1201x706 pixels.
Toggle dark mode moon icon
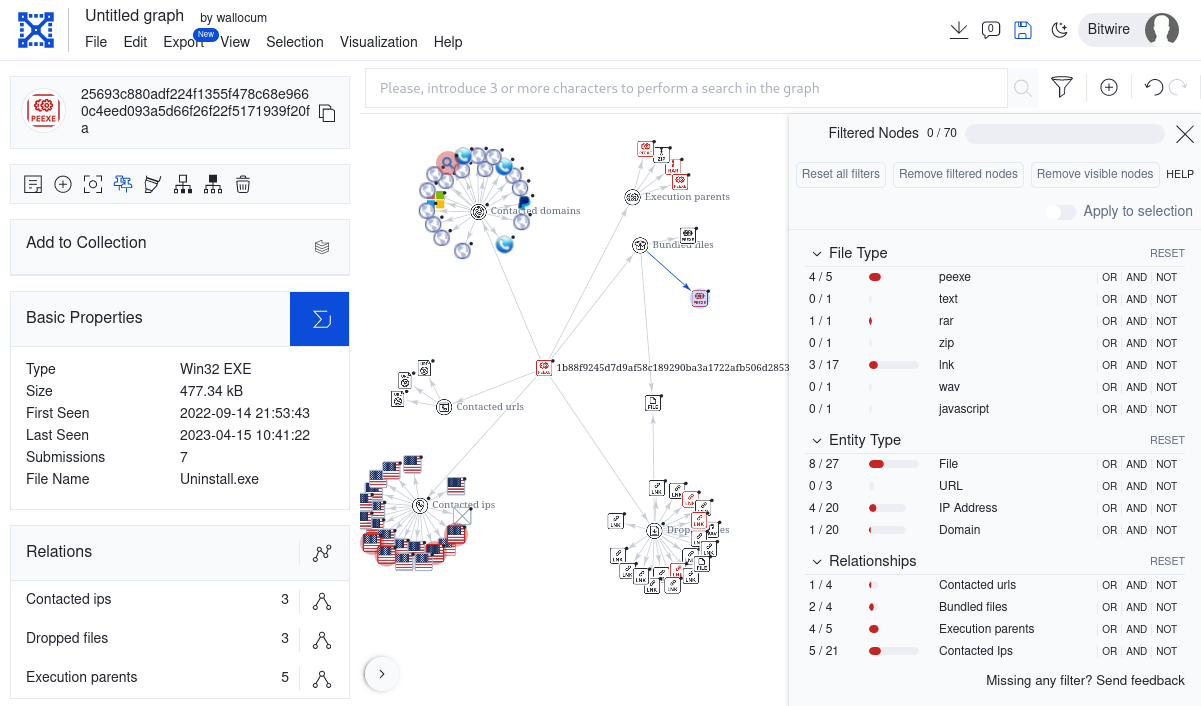coord(1060,30)
